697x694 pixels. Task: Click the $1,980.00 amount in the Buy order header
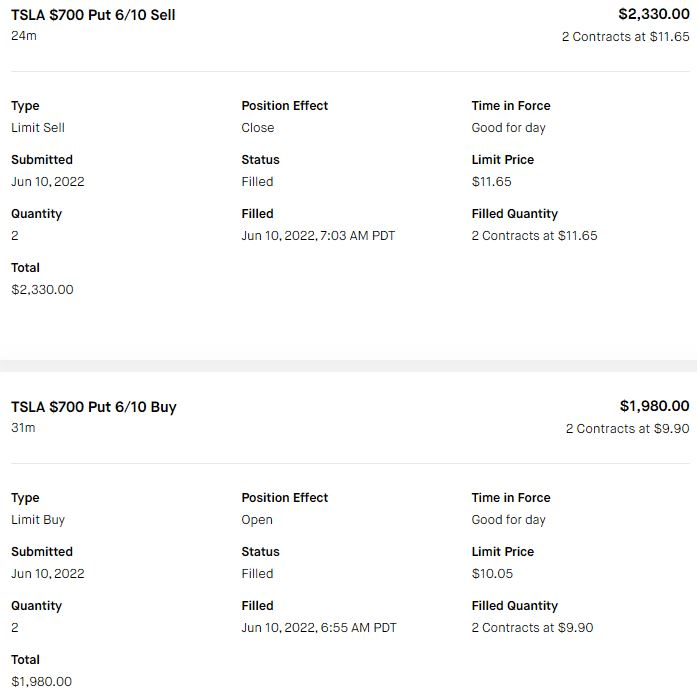tap(654, 406)
